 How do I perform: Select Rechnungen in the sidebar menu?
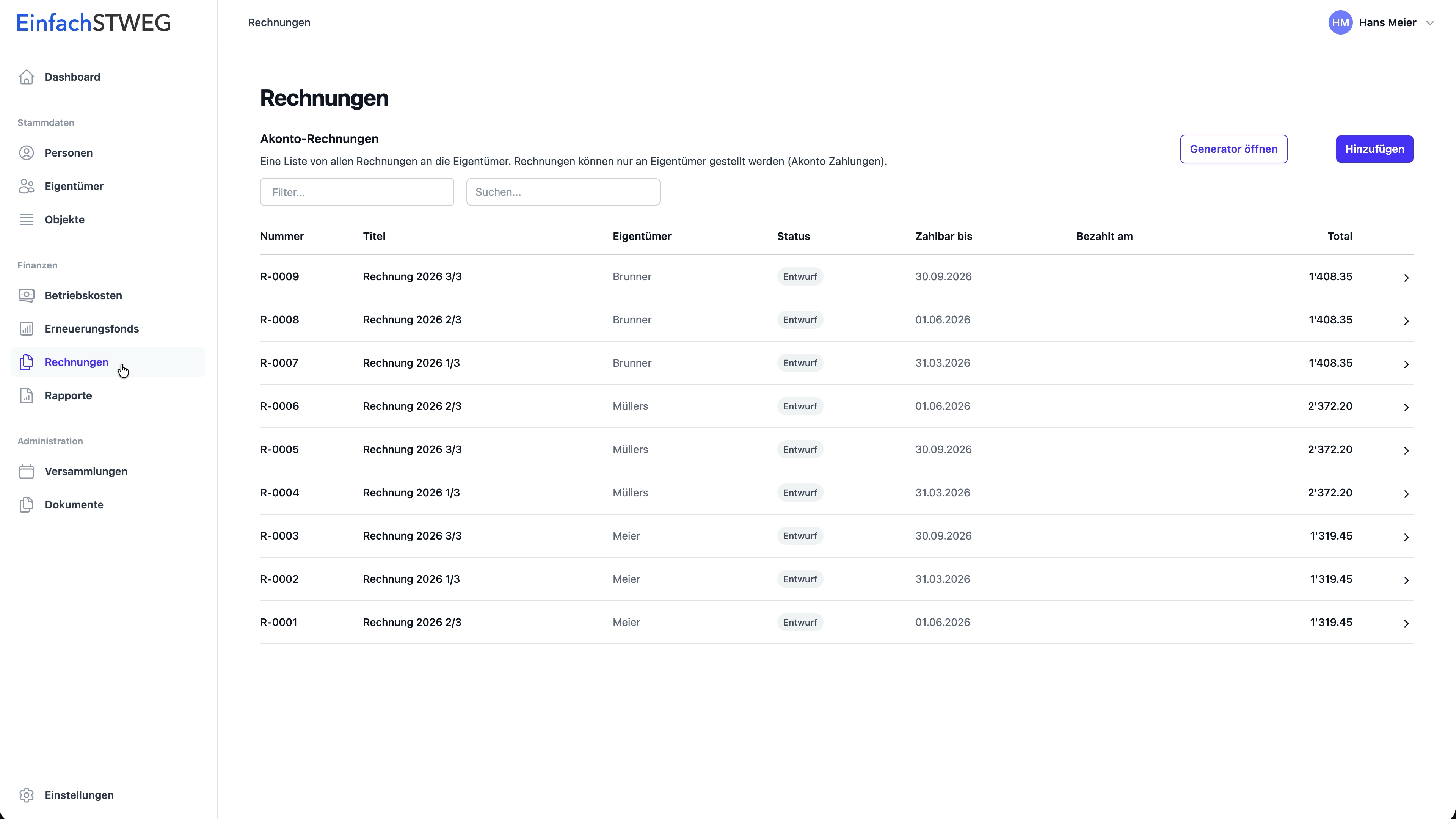coord(76,362)
